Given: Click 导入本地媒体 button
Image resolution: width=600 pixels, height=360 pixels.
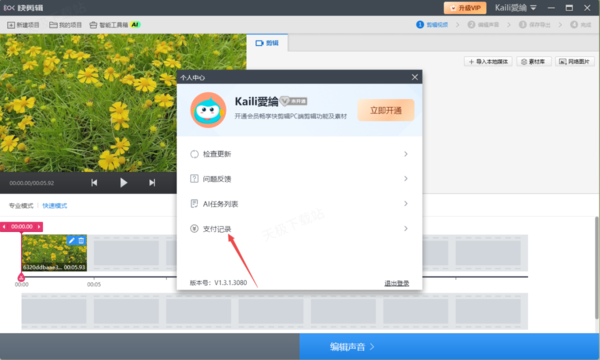Looking at the screenshot, I should 488,62.
